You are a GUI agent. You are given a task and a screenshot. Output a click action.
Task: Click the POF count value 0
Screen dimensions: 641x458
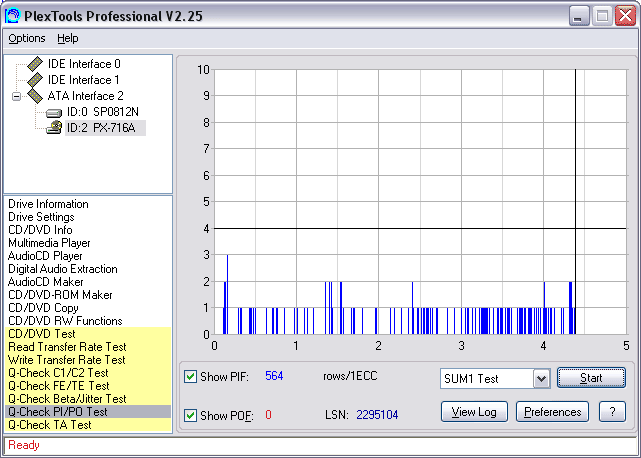268,415
